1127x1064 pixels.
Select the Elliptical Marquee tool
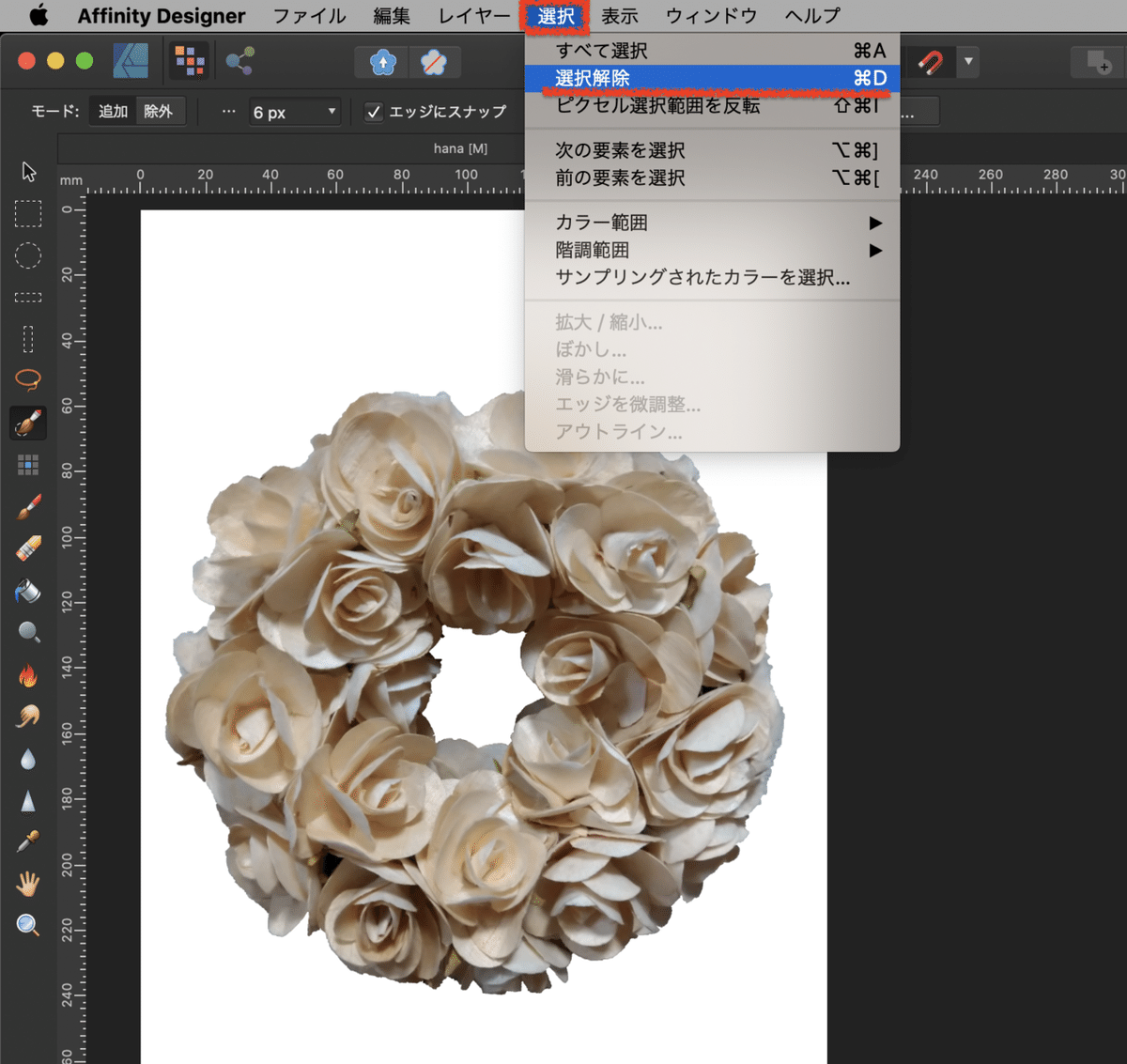28,255
